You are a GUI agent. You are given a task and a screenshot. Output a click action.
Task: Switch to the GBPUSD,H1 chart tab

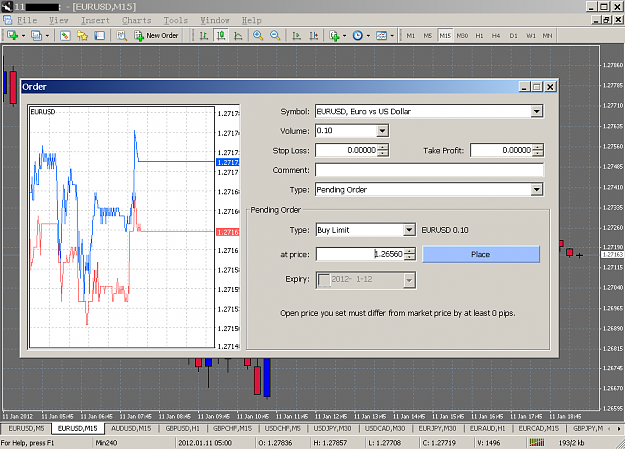click(x=183, y=429)
